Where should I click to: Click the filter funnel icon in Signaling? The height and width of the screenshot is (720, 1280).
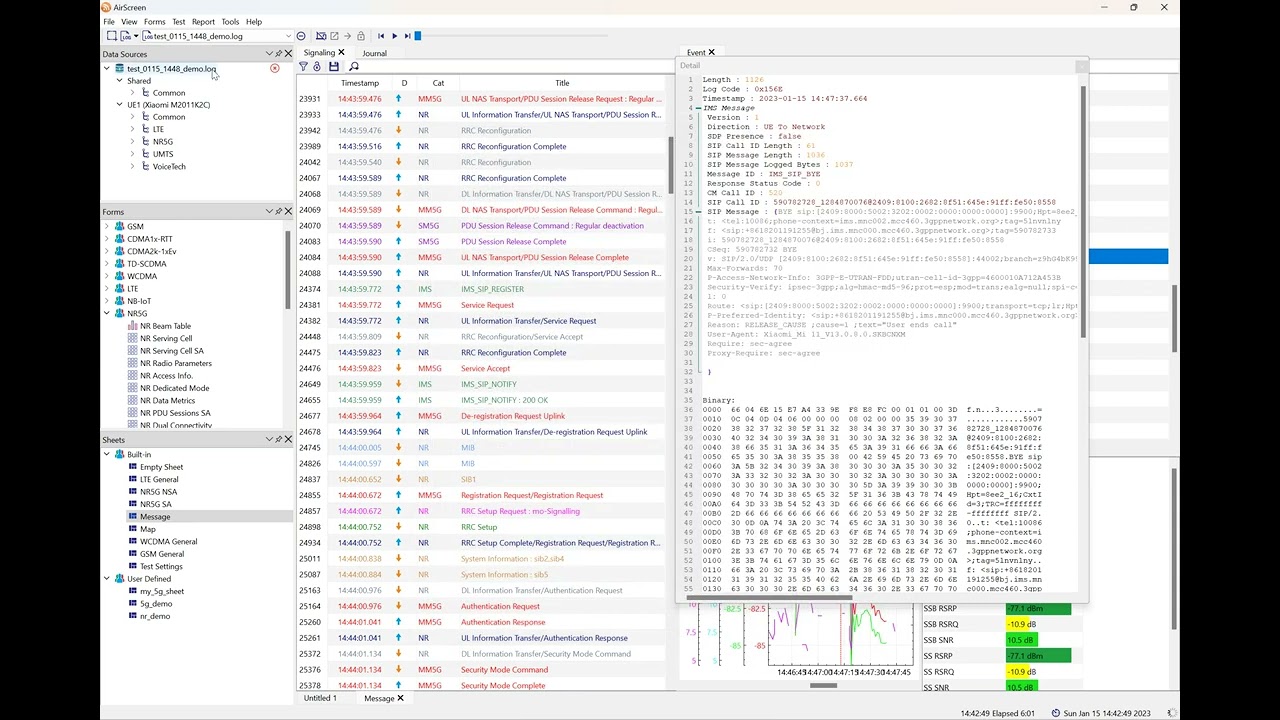[x=303, y=67]
